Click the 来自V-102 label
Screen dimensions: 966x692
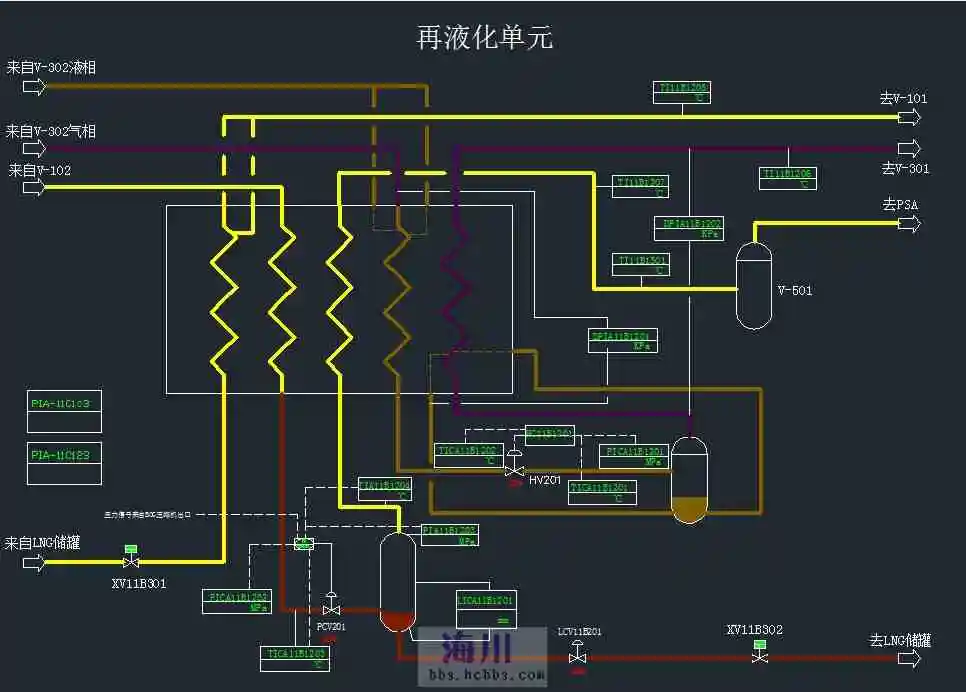[x=40, y=170]
